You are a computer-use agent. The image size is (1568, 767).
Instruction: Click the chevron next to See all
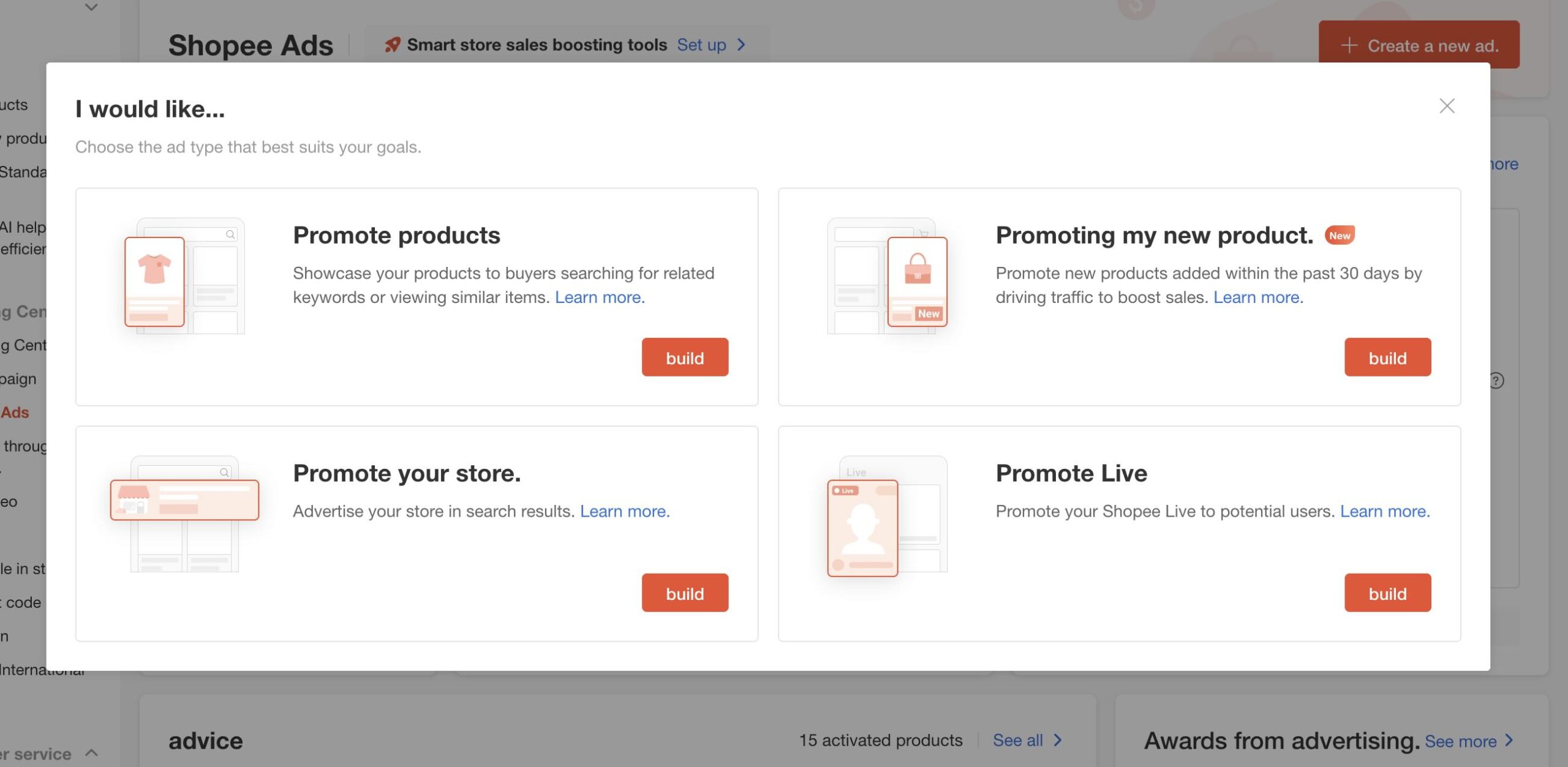click(1058, 740)
